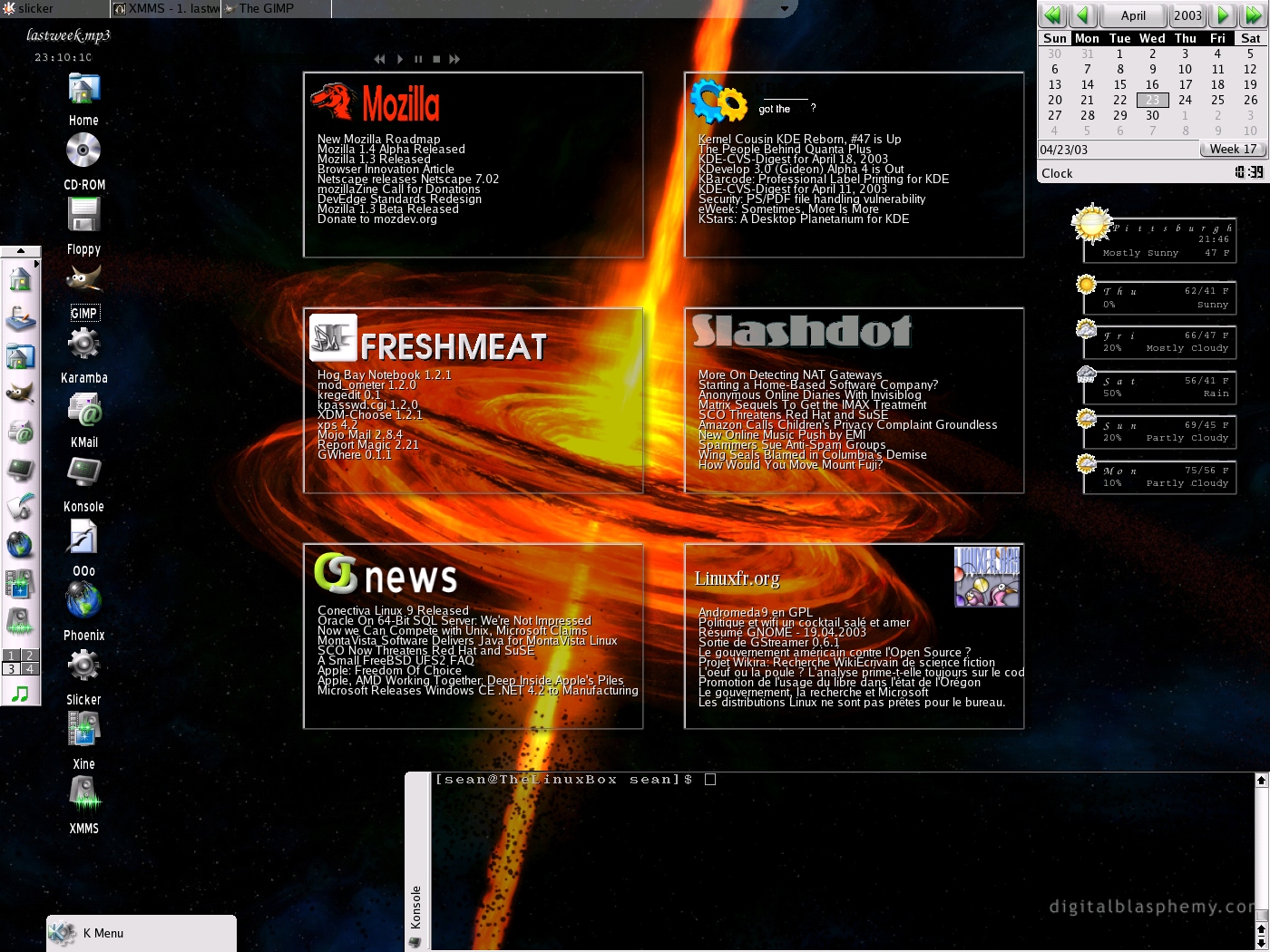Click the green music note icon
The image size is (1270, 952).
coord(20,695)
